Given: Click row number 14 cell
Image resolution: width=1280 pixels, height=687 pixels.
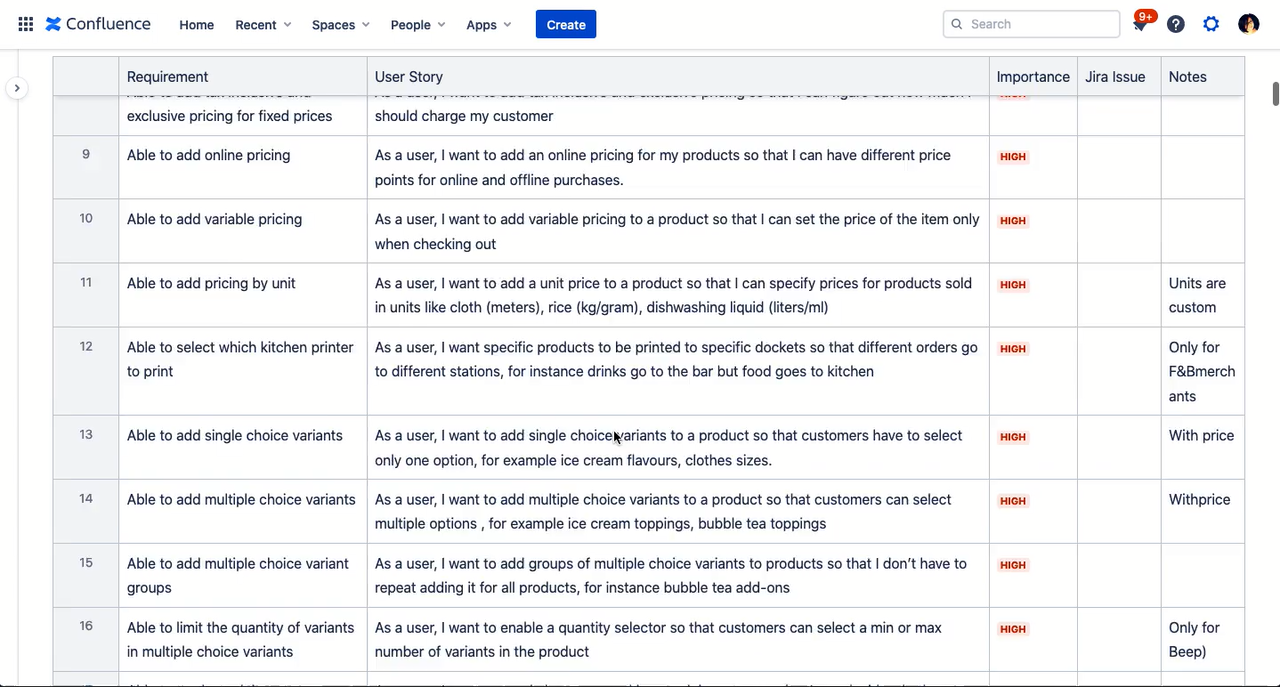Looking at the screenshot, I should (x=86, y=511).
